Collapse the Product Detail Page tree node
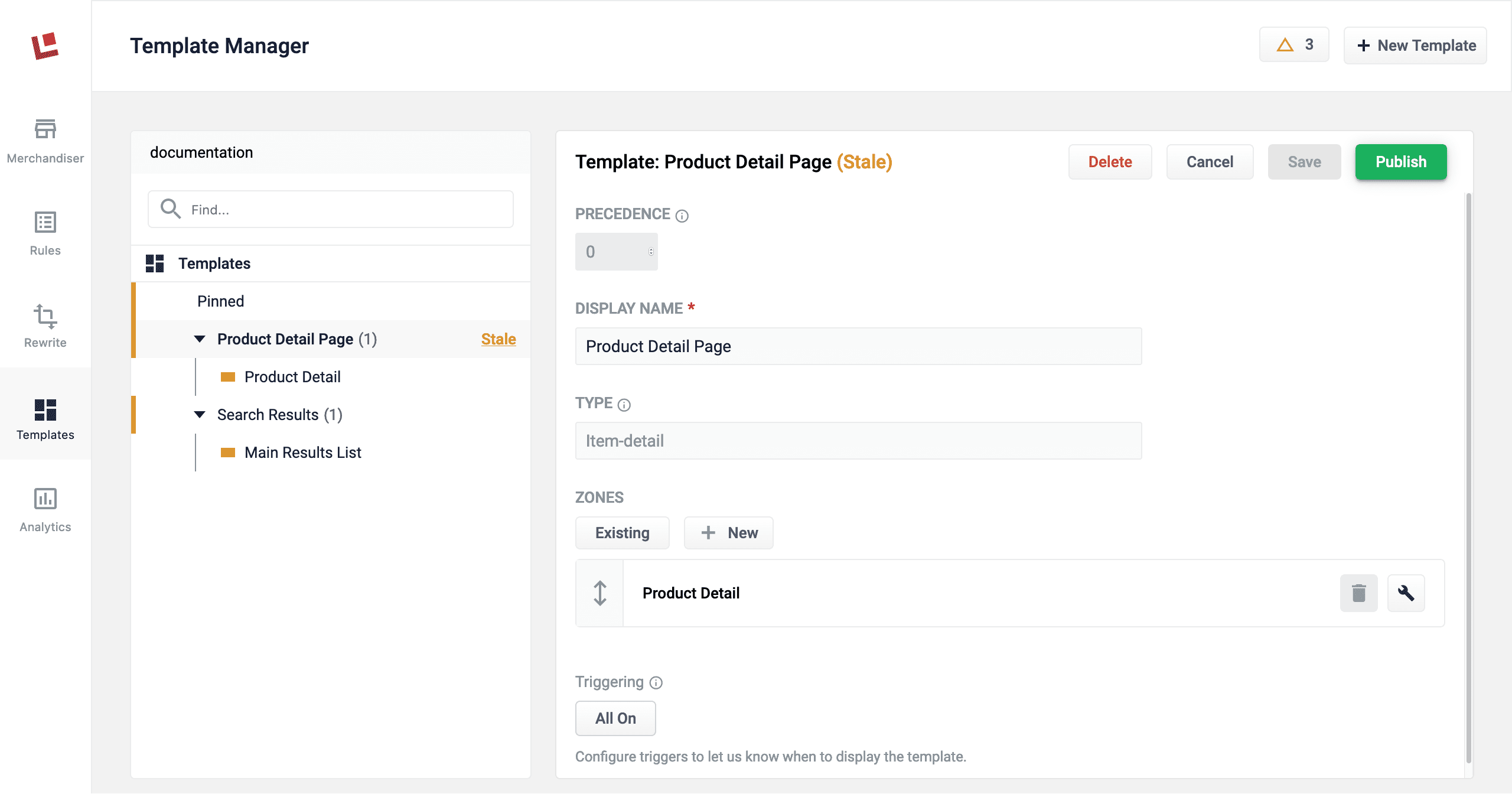Image resolution: width=1512 pixels, height=794 pixels. (200, 339)
